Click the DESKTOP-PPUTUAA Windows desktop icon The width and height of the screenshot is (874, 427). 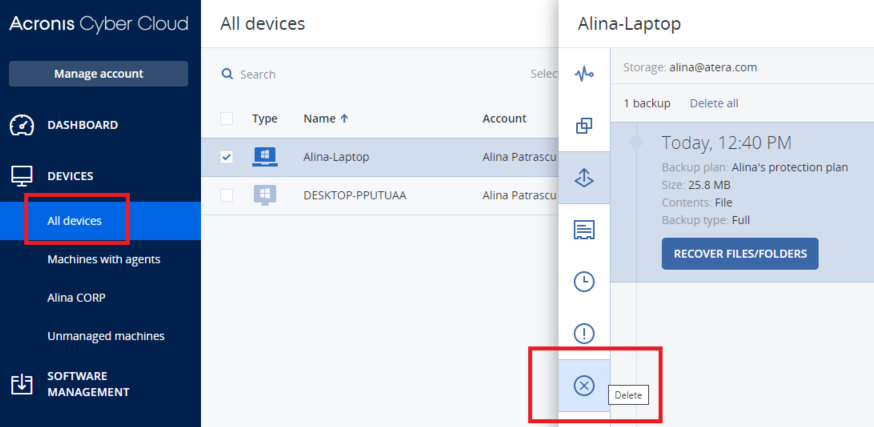pyautogui.click(x=265, y=196)
